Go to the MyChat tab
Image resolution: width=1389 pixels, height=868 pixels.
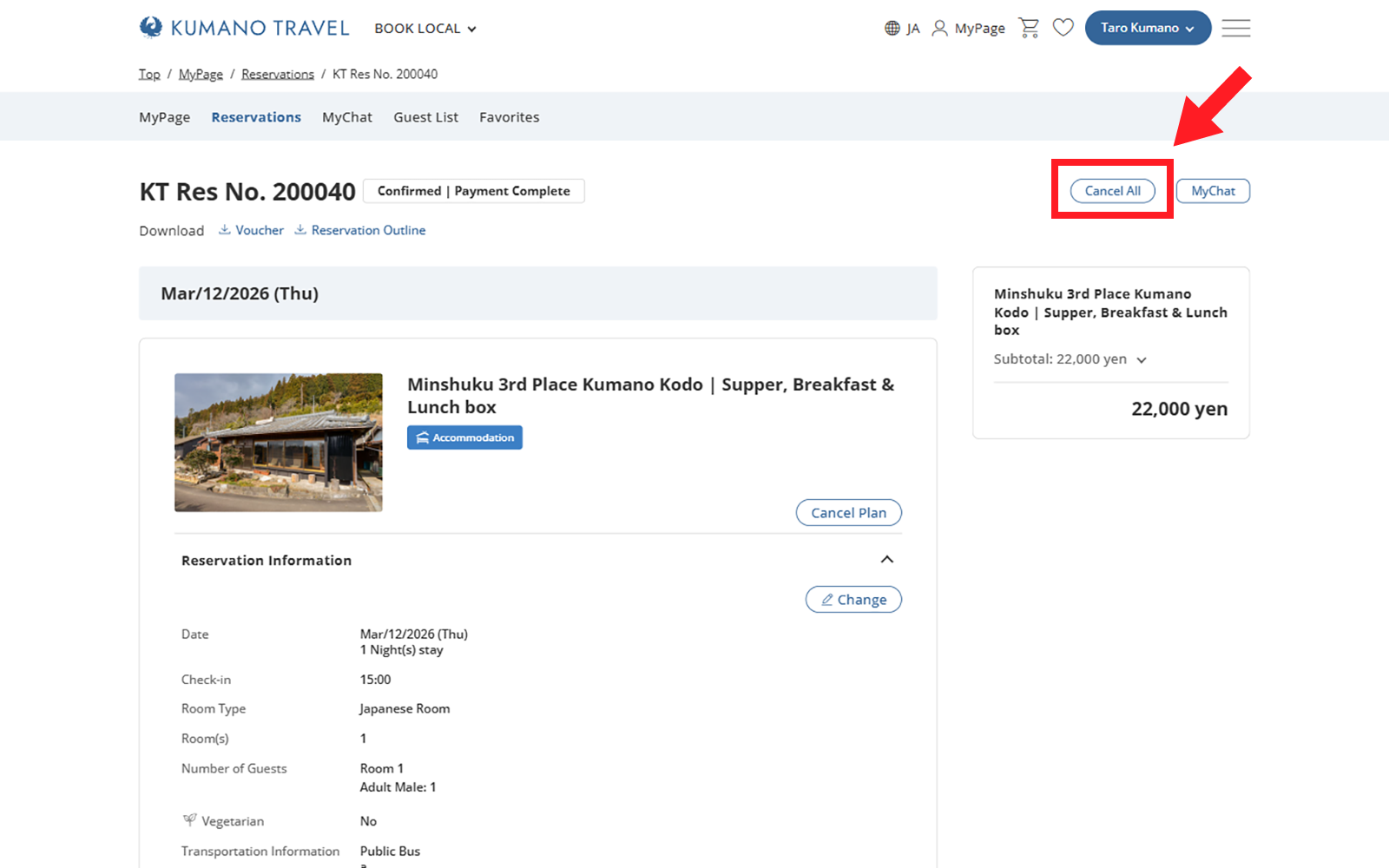point(346,117)
